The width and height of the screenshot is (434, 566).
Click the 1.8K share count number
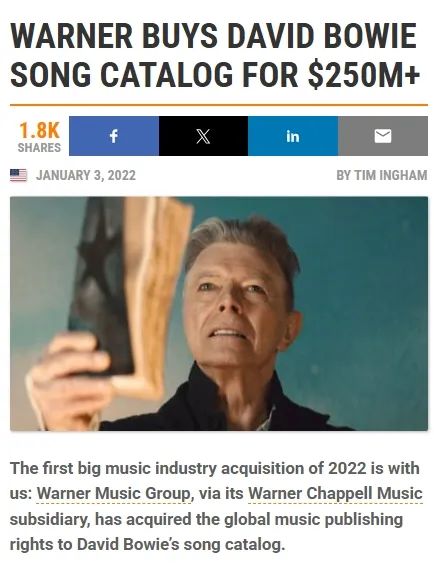[39, 131]
